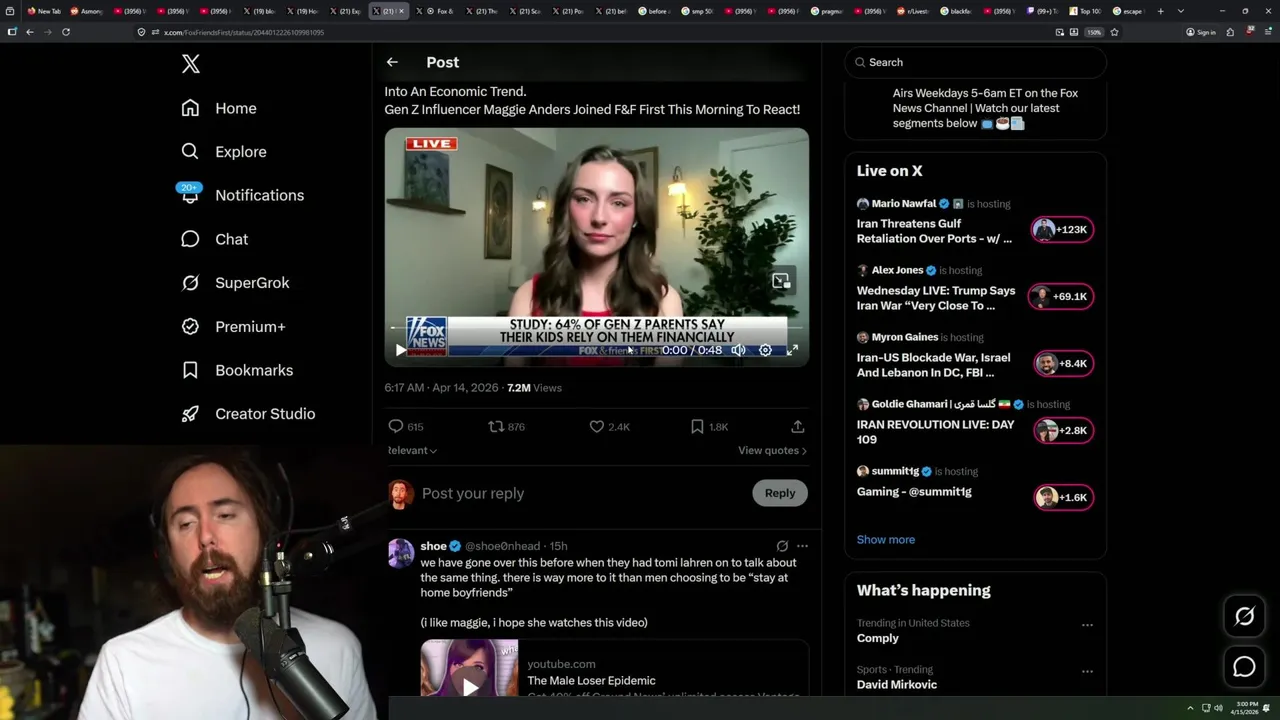
Task: Join Goldie Ghamari live showing +2.8K
Action: tap(1064, 431)
